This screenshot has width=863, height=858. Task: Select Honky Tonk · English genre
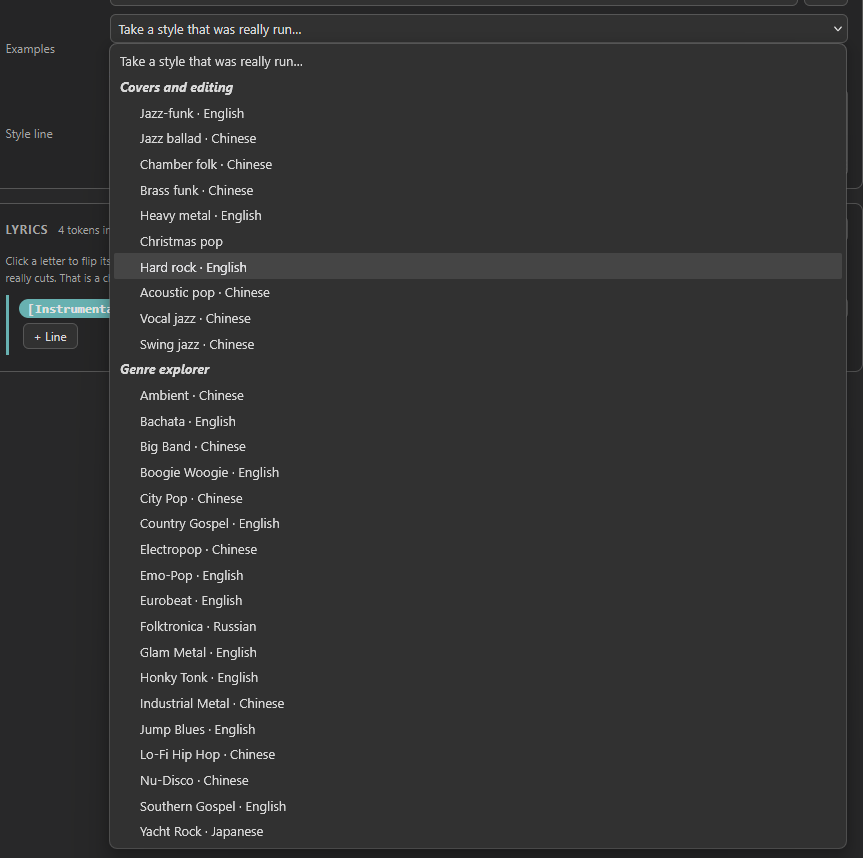[x=478, y=678]
